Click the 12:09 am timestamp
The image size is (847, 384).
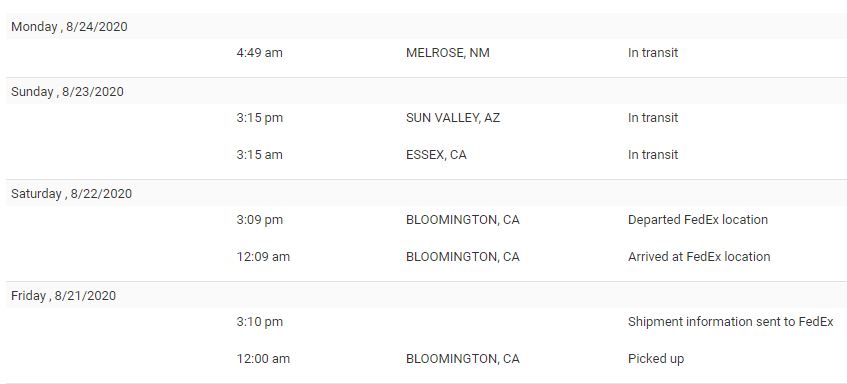[263, 257]
